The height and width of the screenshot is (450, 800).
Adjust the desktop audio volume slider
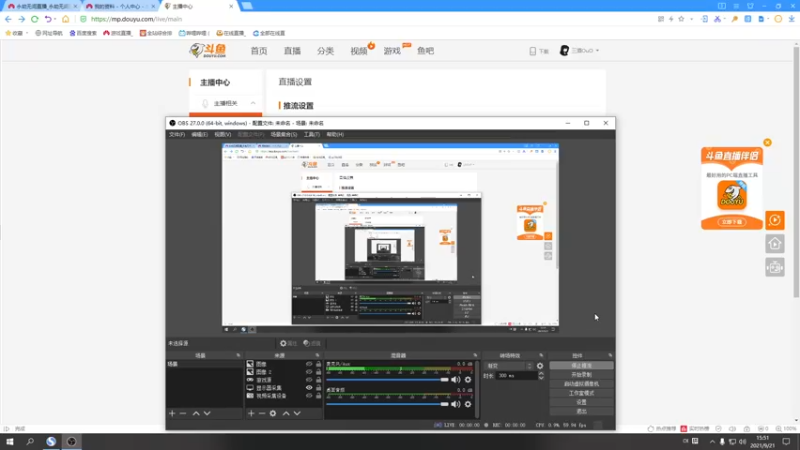pyautogui.click(x=387, y=404)
